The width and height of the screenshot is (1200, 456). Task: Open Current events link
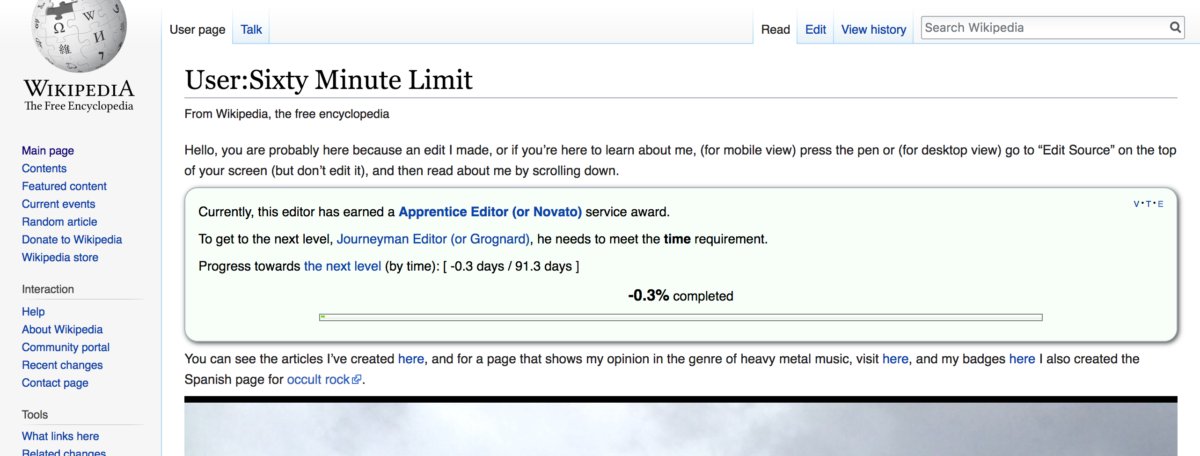tap(58, 205)
